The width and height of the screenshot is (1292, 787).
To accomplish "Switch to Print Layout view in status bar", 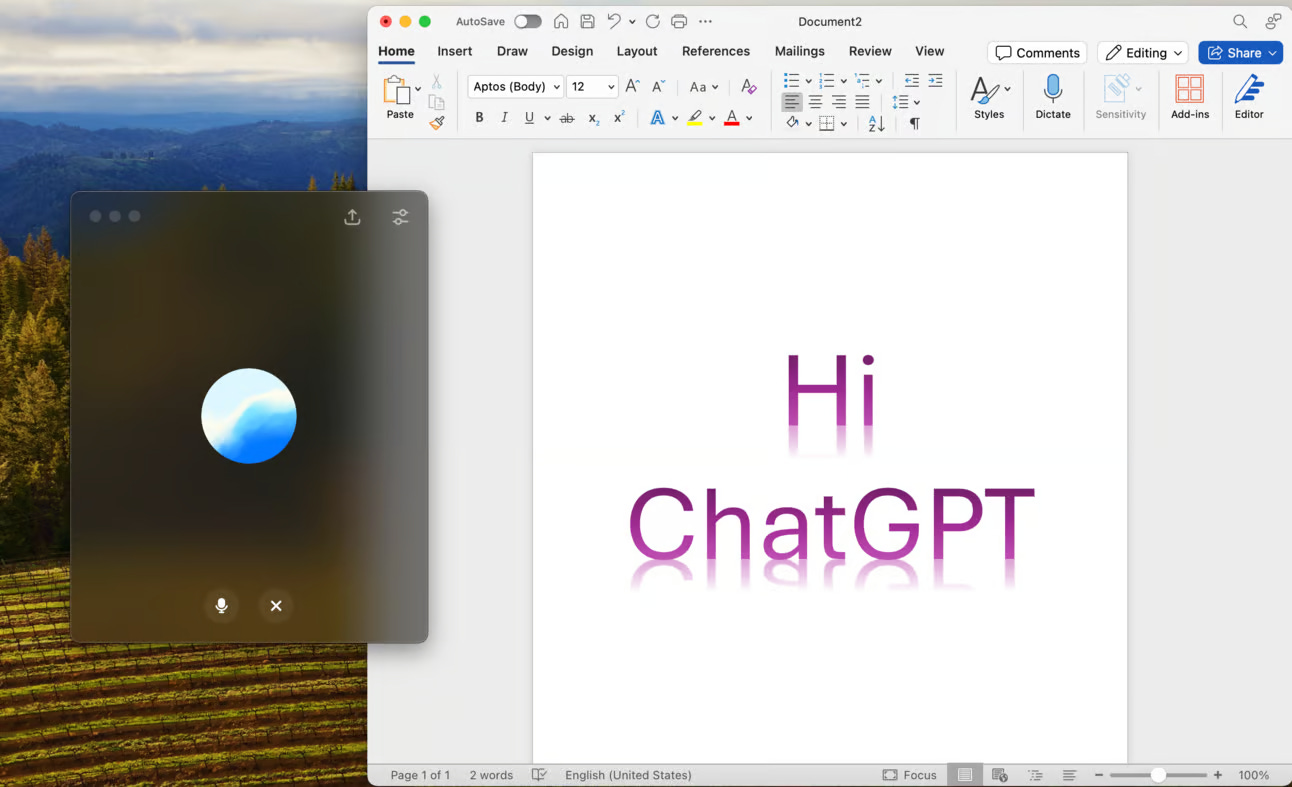I will tap(964, 775).
